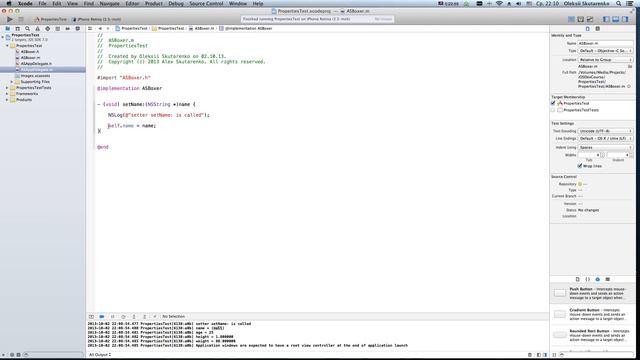The width and height of the screenshot is (640, 360).
Task: Collapse the PropertiesTest group folder
Action: point(7,46)
